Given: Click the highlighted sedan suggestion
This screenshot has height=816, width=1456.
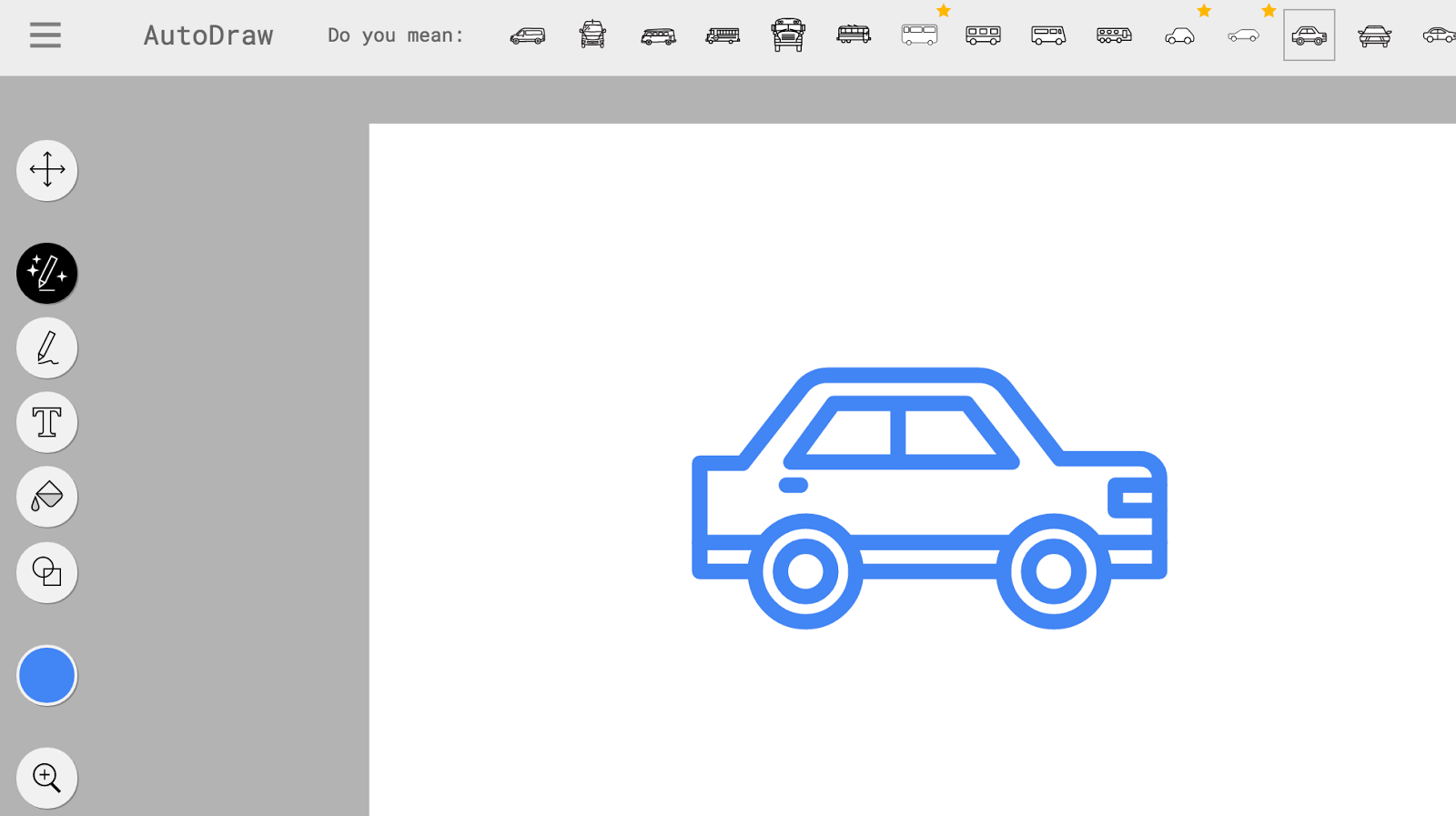Looking at the screenshot, I should (x=1309, y=35).
